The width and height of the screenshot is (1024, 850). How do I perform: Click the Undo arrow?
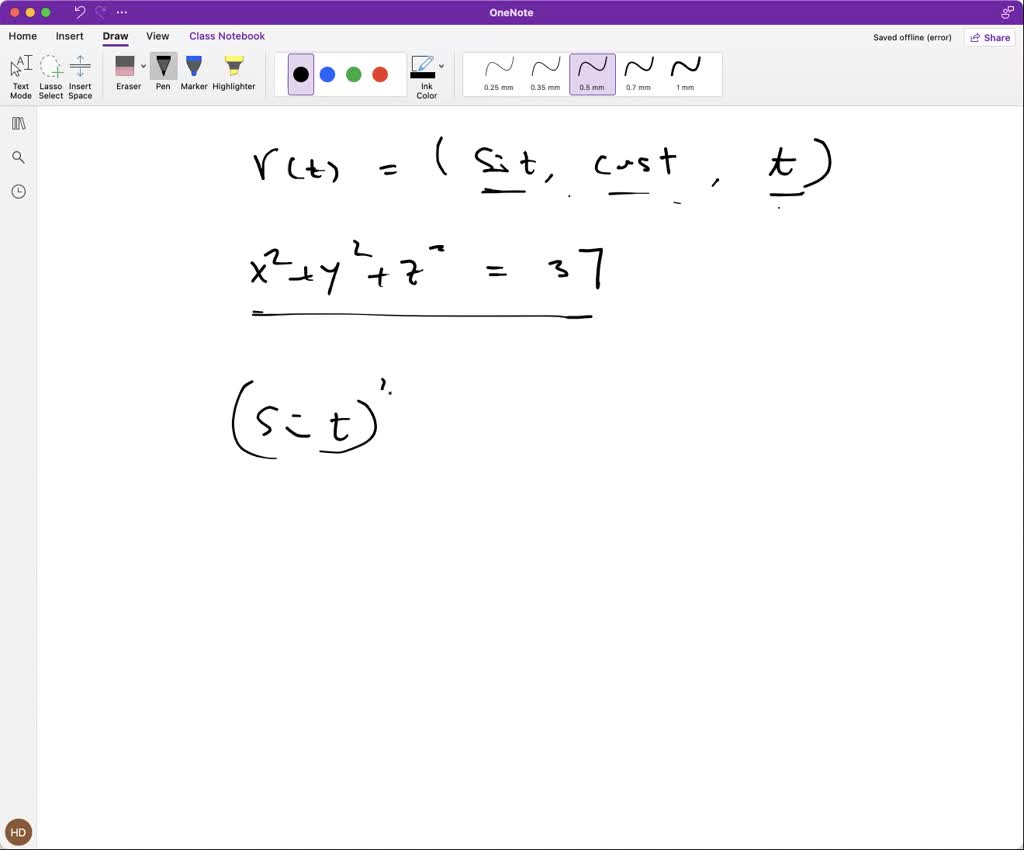tap(79, 12)
